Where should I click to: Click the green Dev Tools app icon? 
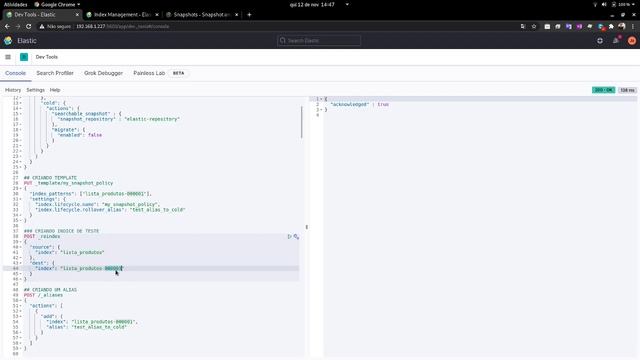(x=24, y=57)
